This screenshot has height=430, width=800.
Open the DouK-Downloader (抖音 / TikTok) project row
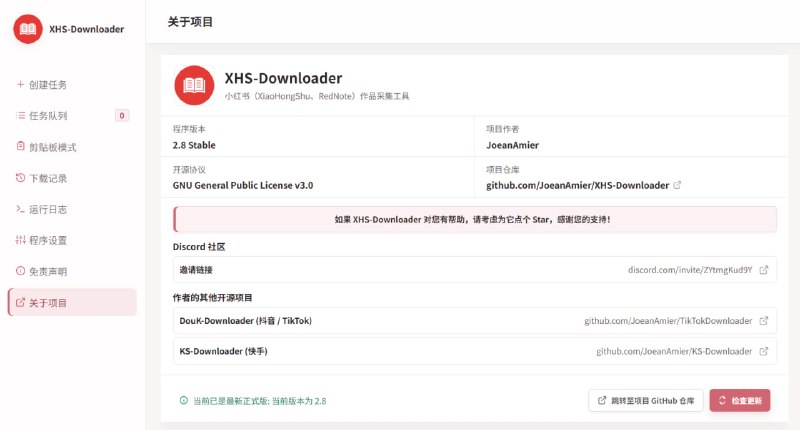(474, 321)
